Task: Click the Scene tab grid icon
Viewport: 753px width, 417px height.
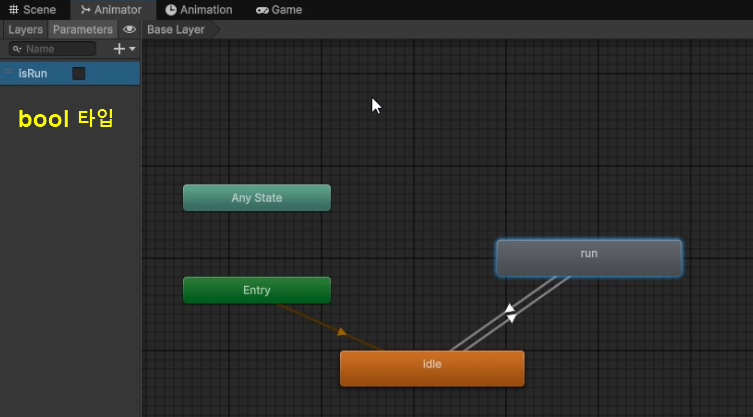Action: [x=13, y=10]
